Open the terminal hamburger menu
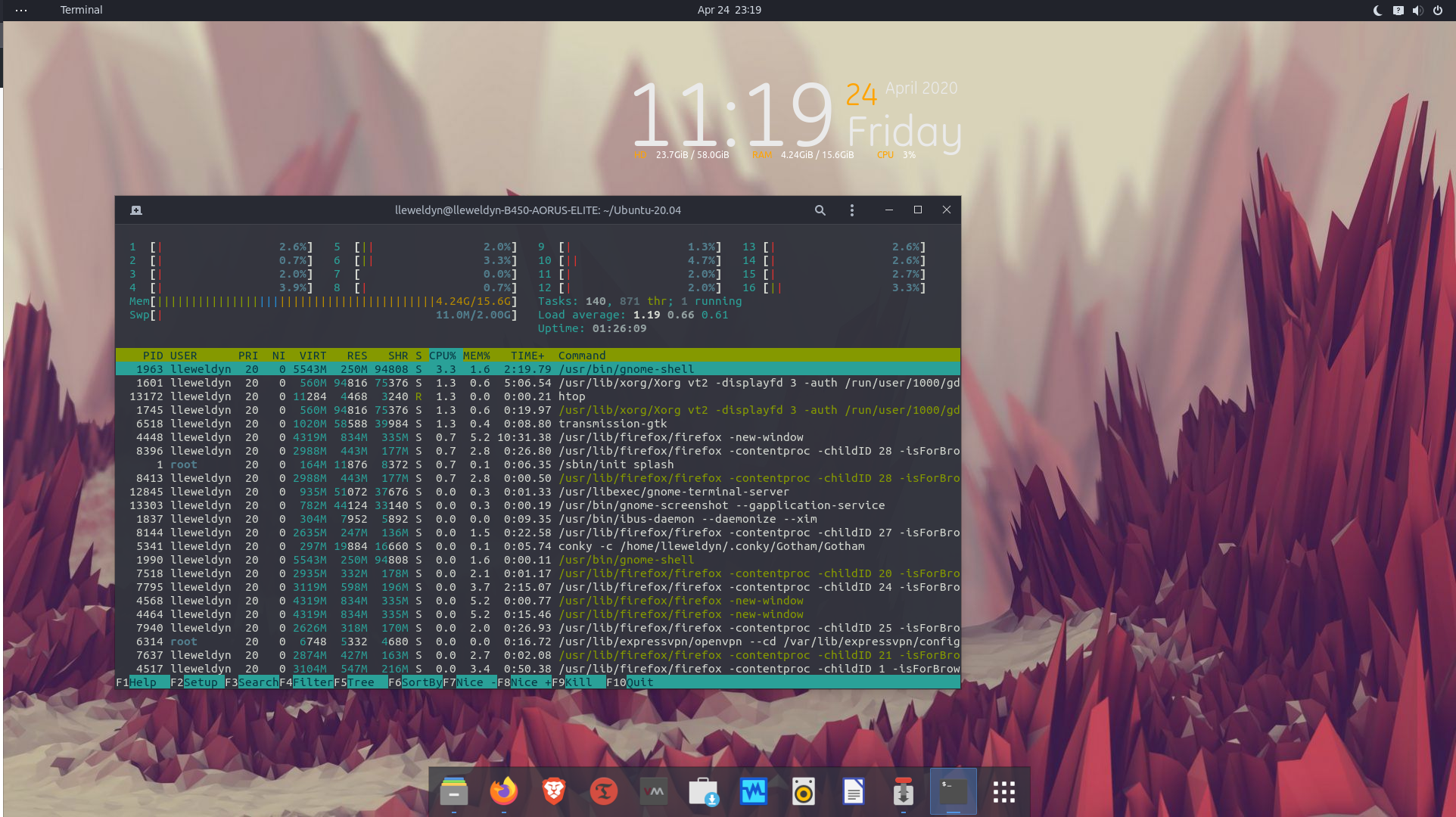This screenshot has height=817, width=1456. (851, 210)
